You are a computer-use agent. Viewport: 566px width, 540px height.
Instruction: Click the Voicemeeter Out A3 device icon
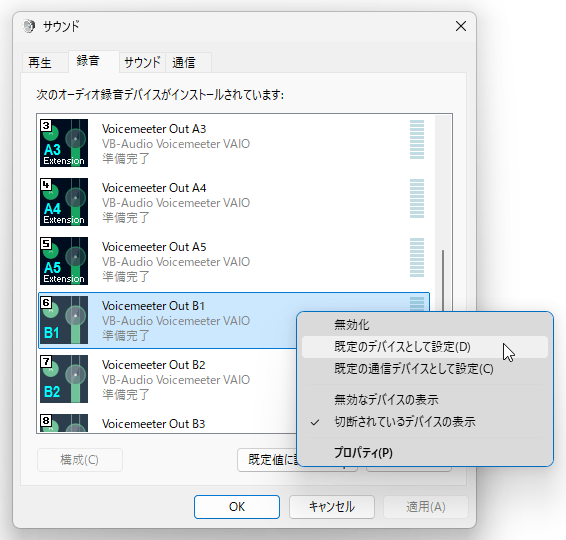pos(64,143)
